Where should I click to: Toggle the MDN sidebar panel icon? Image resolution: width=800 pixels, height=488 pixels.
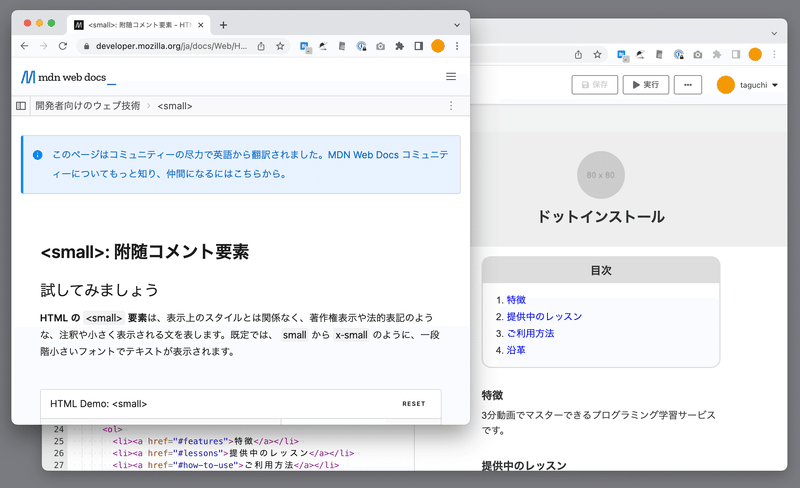21,106
